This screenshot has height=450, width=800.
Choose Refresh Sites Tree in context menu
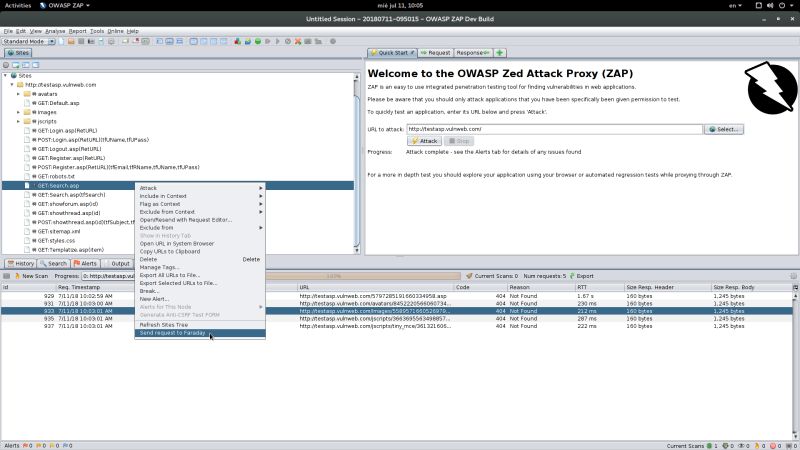[x=200, y=325]
